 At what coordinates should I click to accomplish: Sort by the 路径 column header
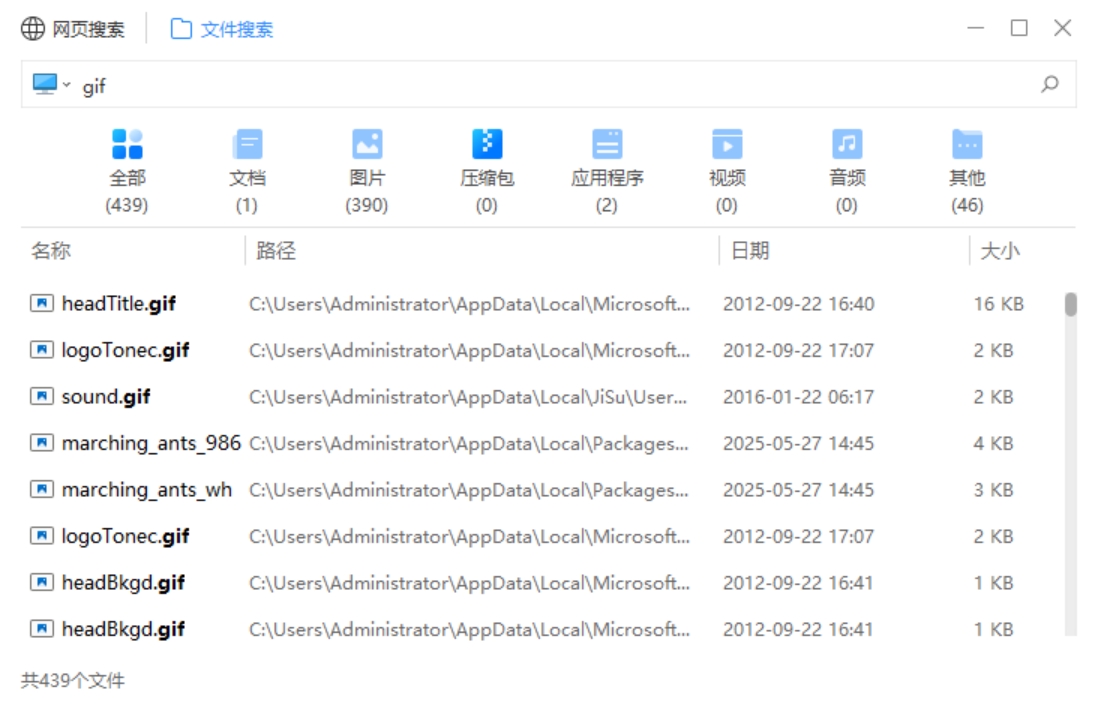pyautogui.click(x=276, y=251)
